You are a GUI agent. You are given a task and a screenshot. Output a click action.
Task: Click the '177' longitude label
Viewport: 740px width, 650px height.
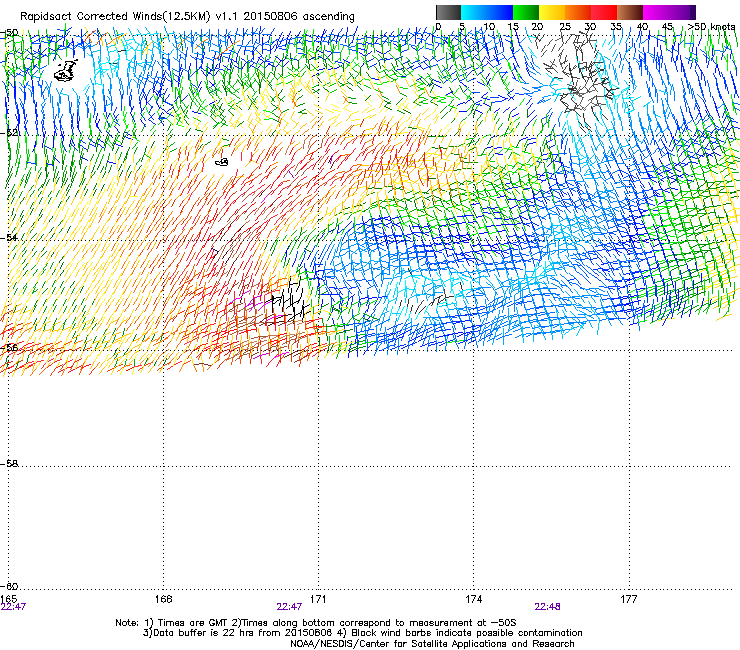[x=629, y=599]
